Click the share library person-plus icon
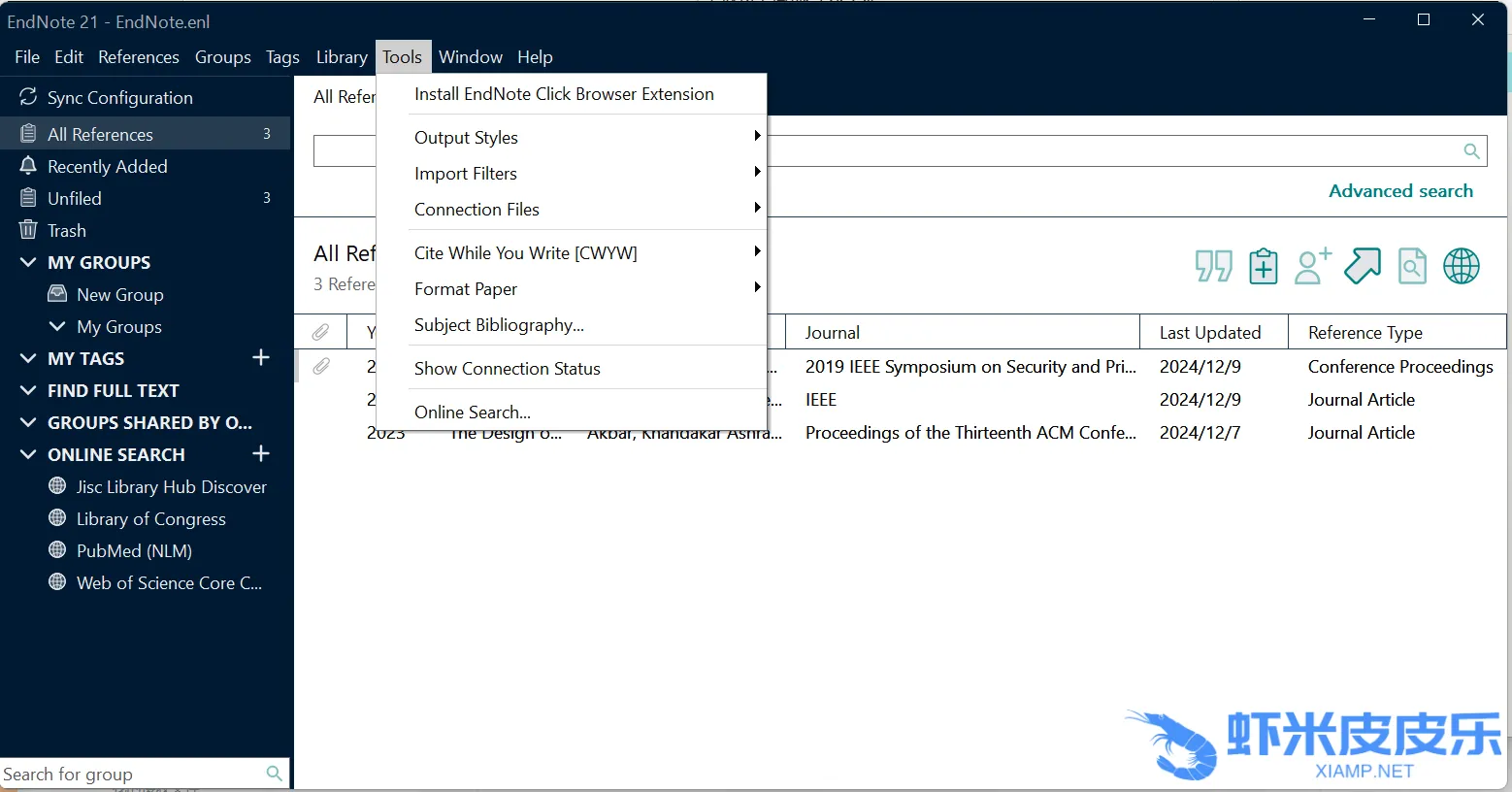 coord(1312,266)
